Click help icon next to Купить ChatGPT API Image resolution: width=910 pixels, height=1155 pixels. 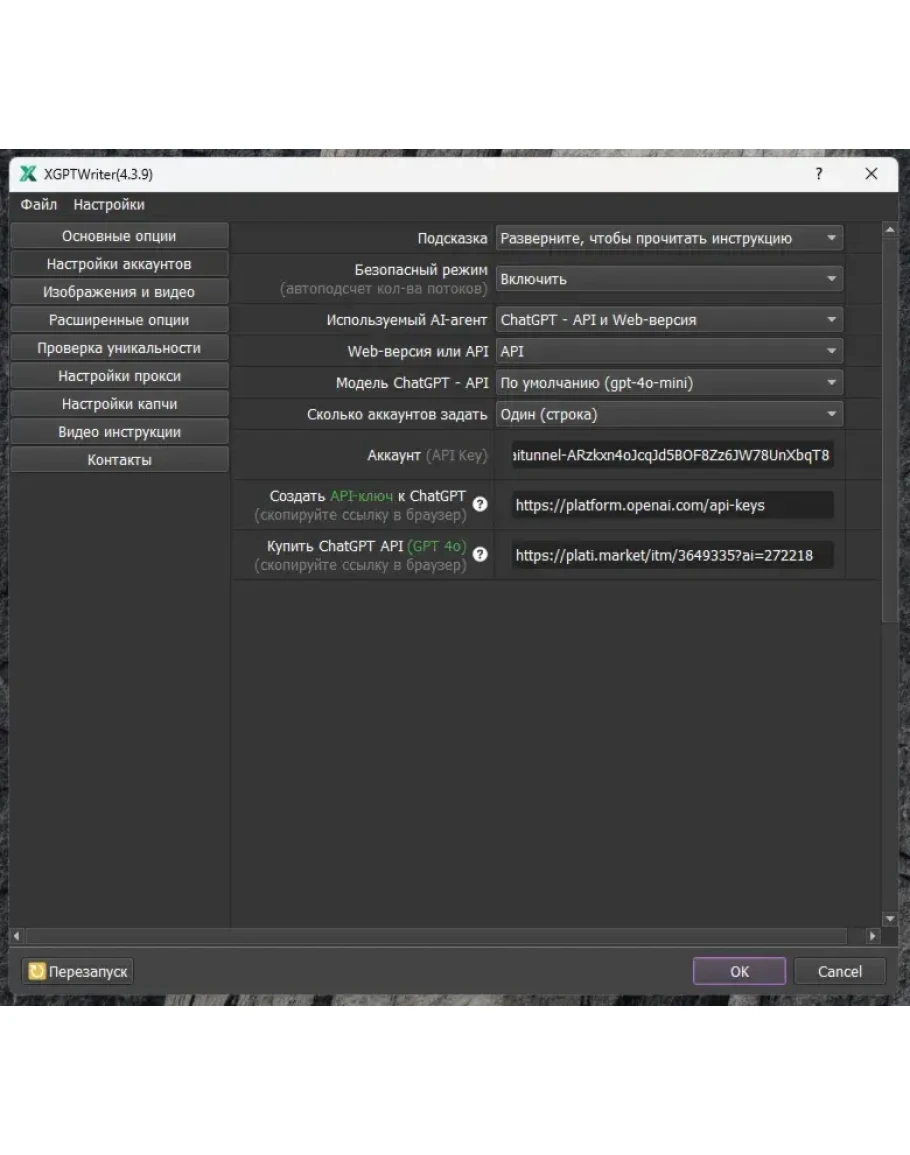pos(480,554)
